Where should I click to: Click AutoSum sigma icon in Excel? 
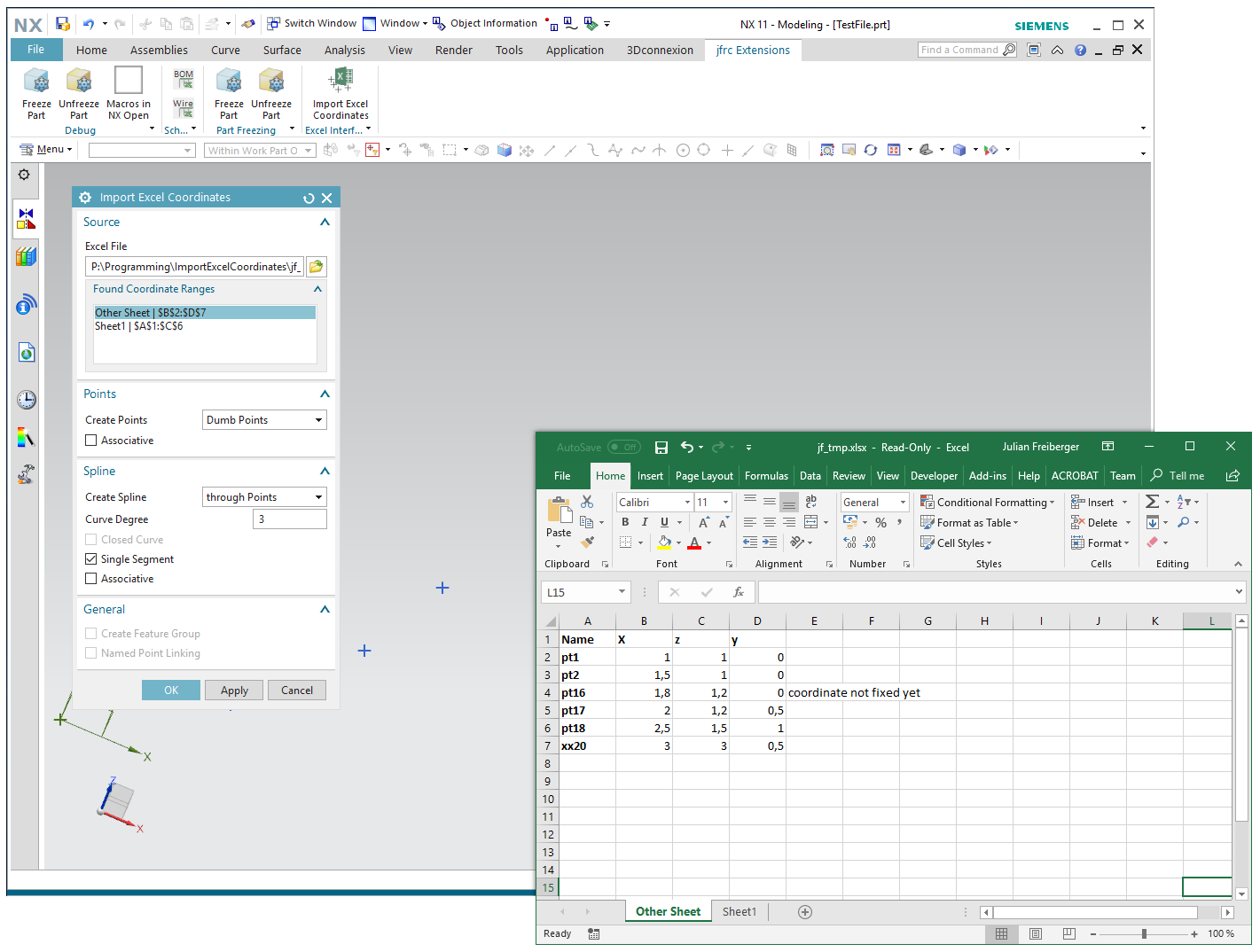pyautogui.click(x=1153, y=502)
